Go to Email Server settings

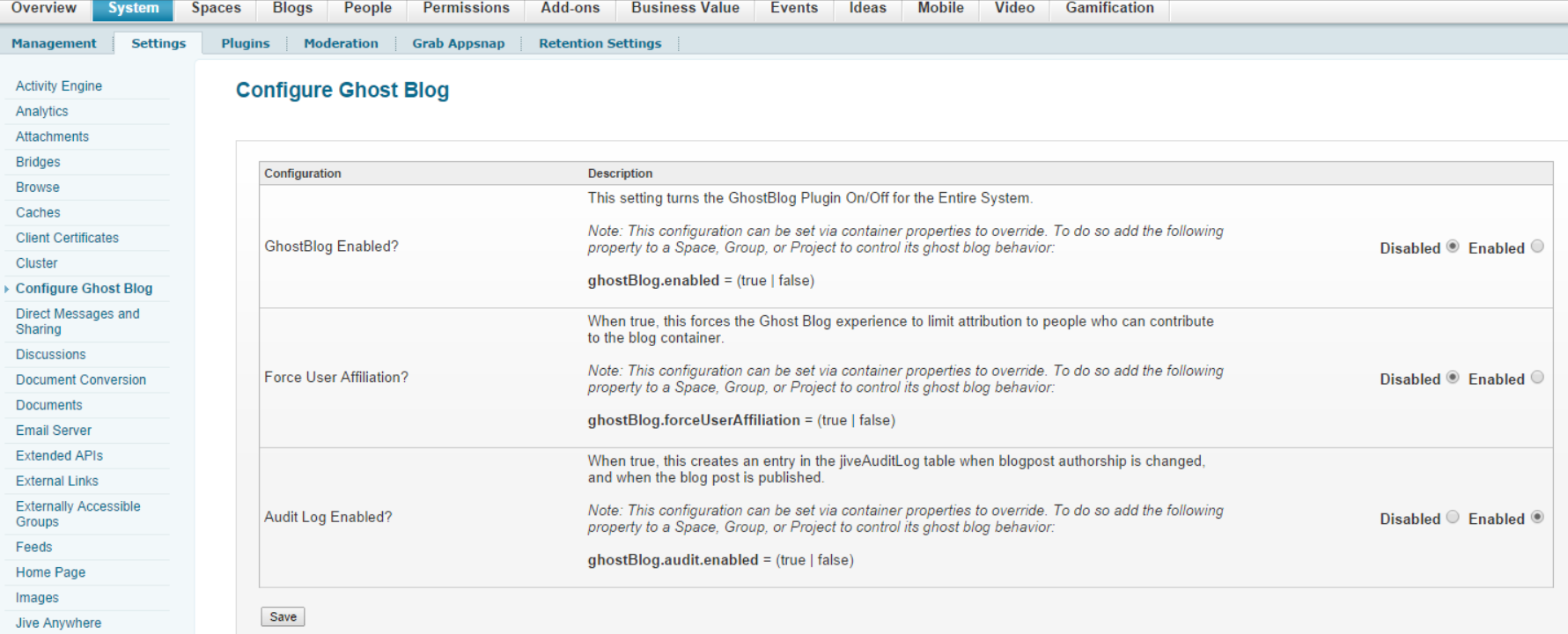click(x=54, y=431)
